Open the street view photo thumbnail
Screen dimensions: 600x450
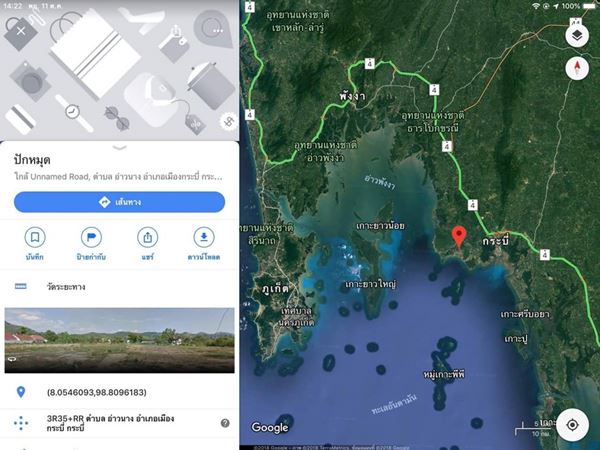click(119, 340)
